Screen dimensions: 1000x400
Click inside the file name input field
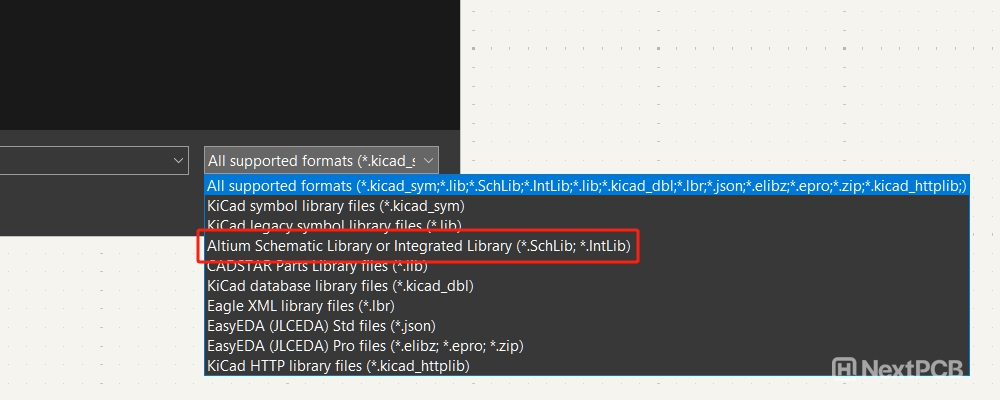click(x=80, y=160)
